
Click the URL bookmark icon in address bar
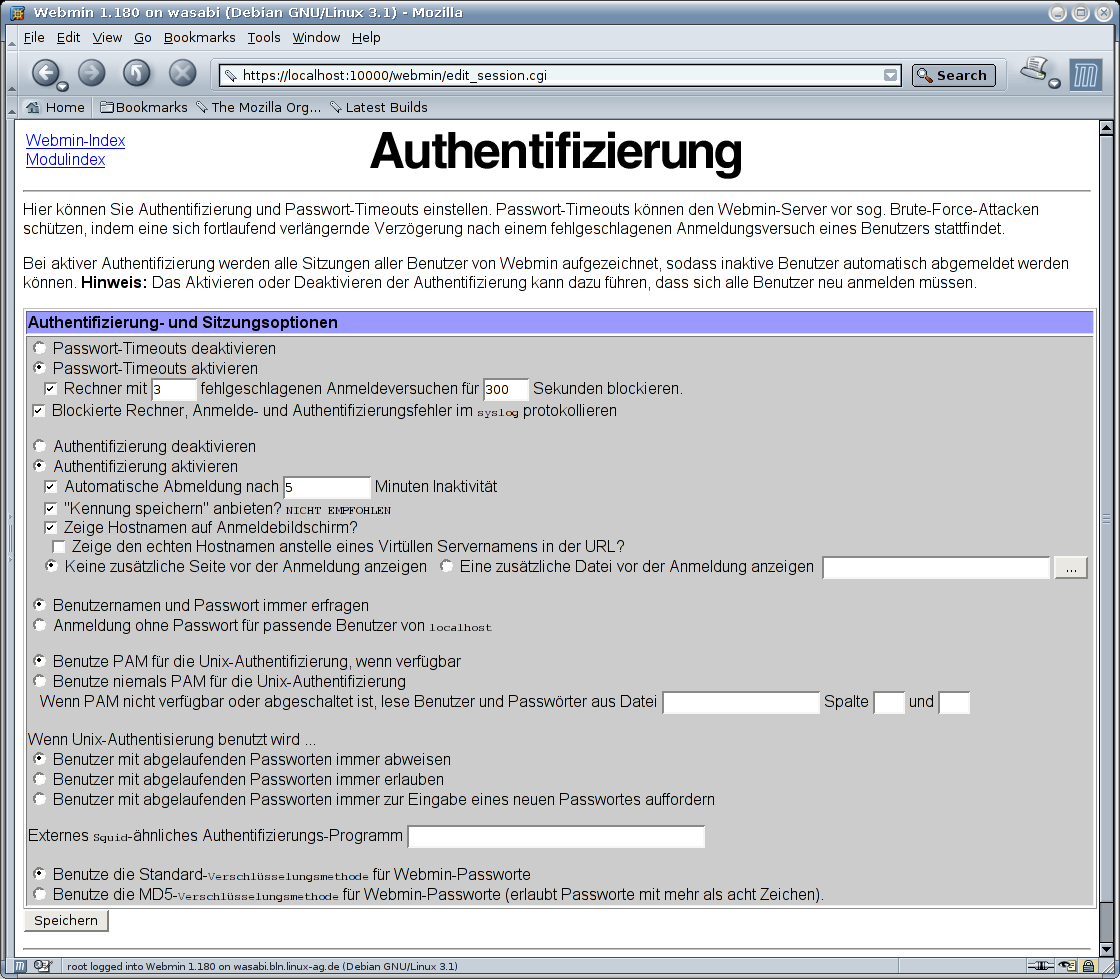click(230, 75)
